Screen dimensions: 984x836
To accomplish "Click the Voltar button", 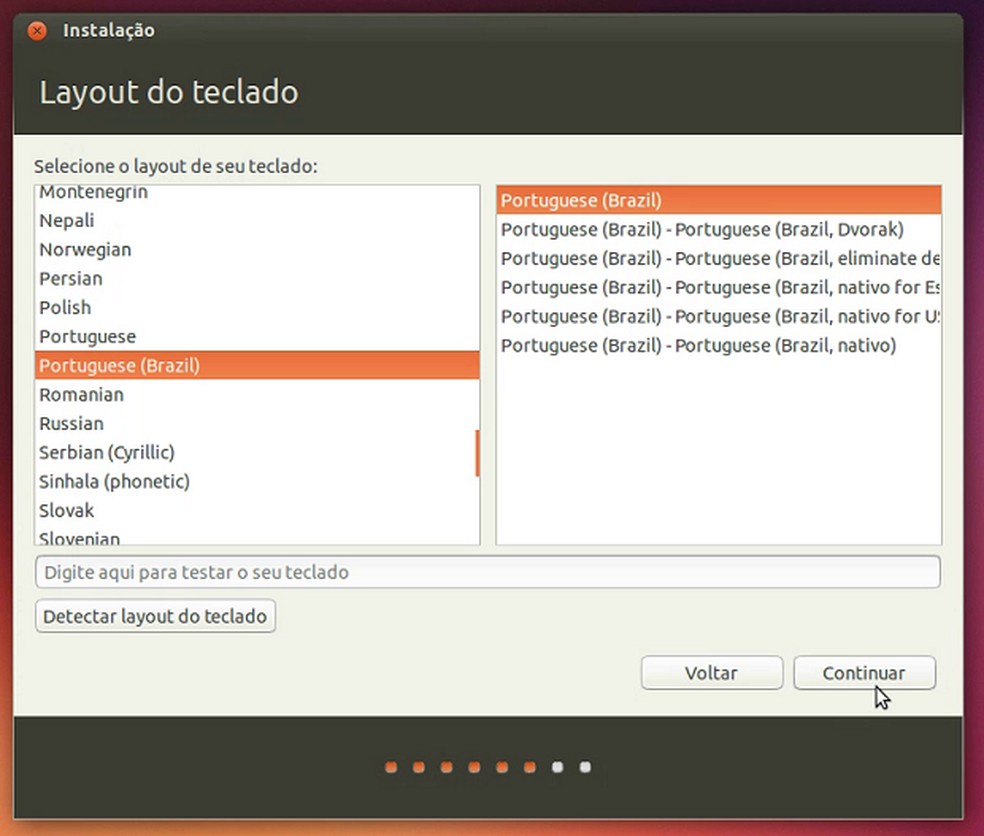I will click(712, 673).
